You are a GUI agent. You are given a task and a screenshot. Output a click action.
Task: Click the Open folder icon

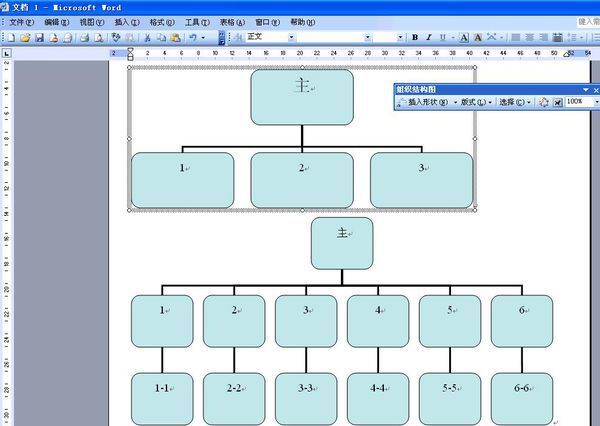(x=25, y=37)
